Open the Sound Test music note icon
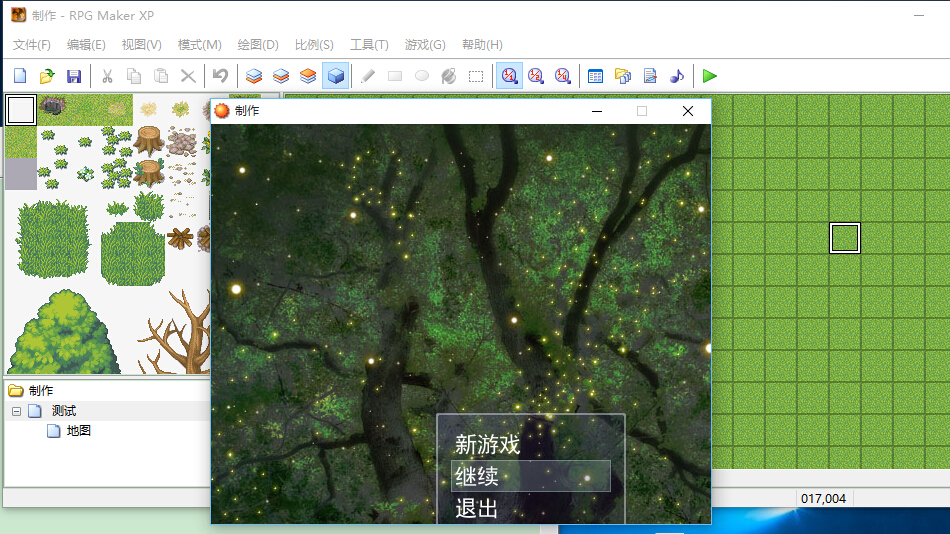 [677, 76]
